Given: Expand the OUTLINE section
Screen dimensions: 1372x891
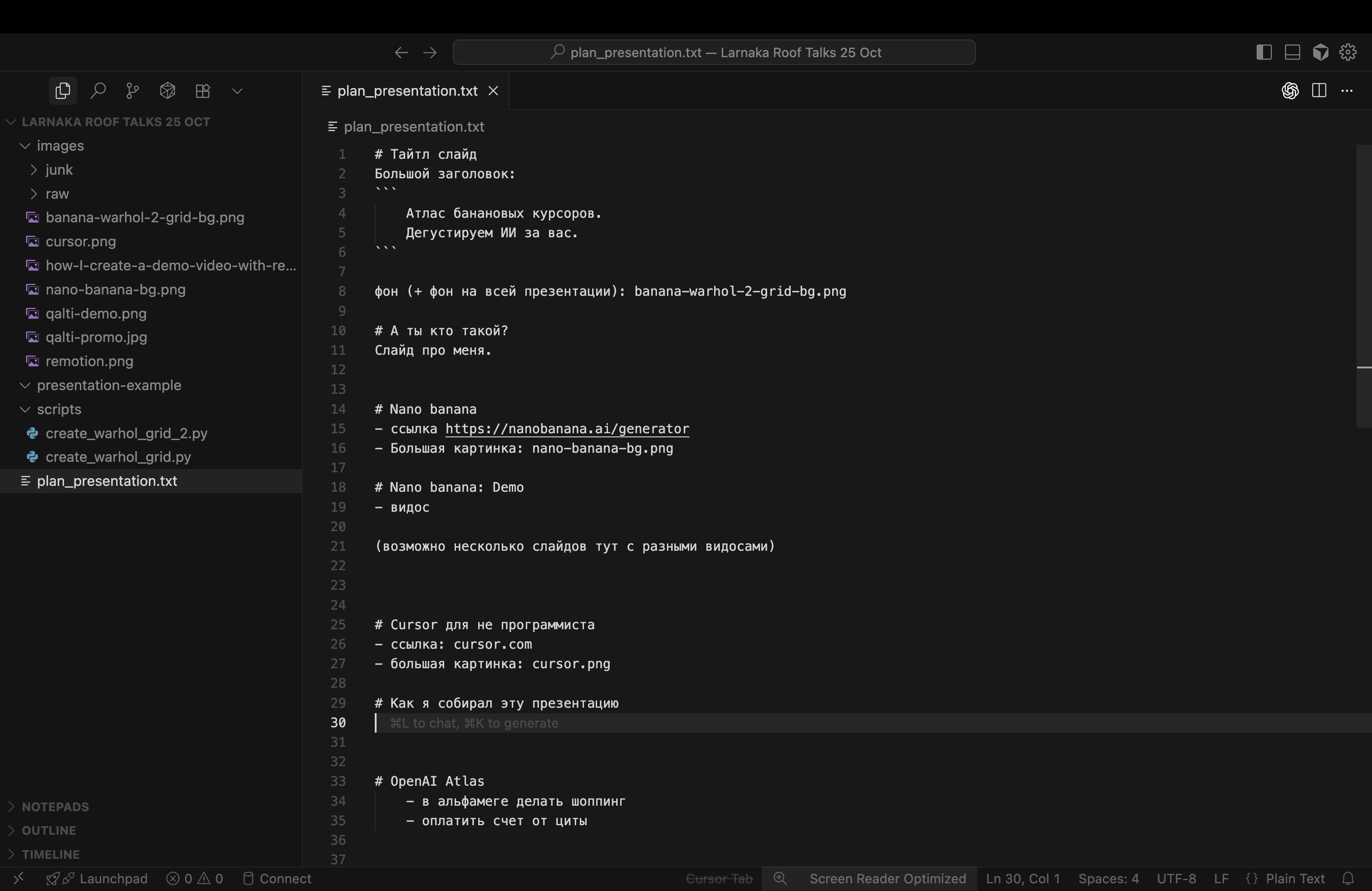Looking at the screenshot, I should pos(49,831).
